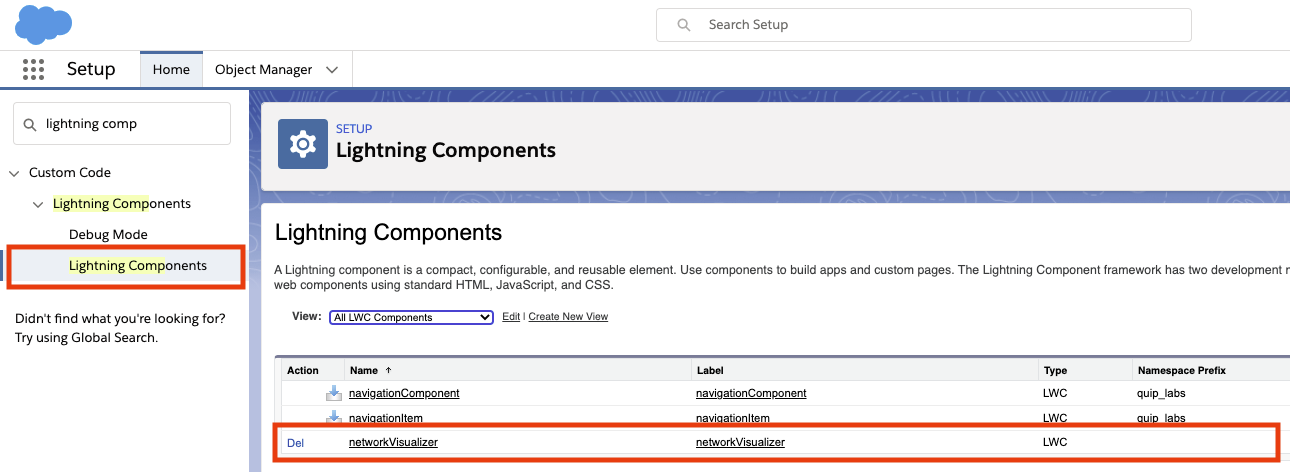Open the navigationItem name link

pos(385,418)
